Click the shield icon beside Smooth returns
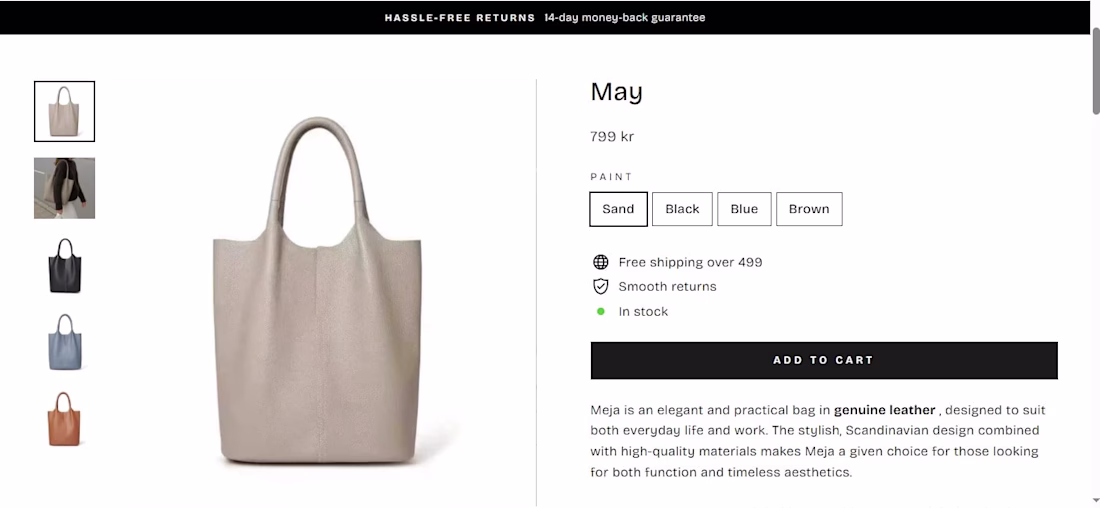1100x508 pixels. pos(600,287)
